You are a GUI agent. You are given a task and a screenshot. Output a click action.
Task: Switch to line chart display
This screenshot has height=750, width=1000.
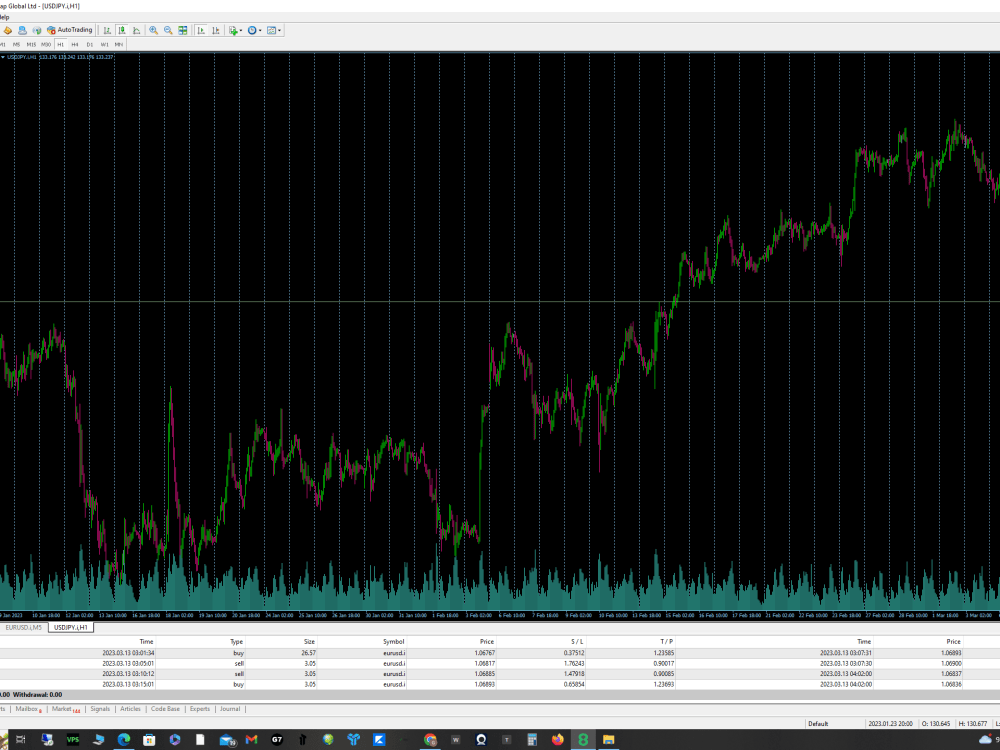(136, 30)
